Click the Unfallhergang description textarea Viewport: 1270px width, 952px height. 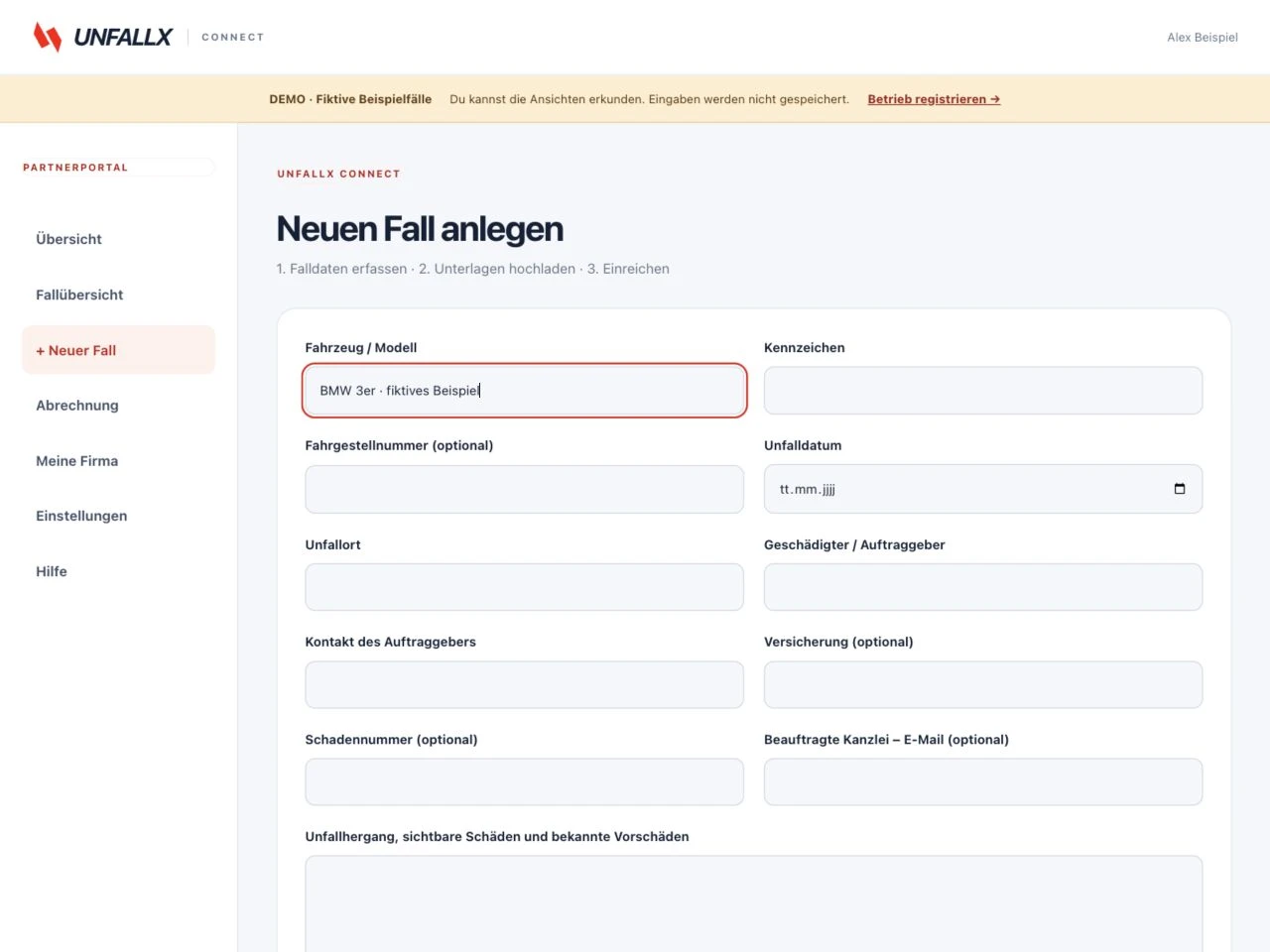(754, 903)
